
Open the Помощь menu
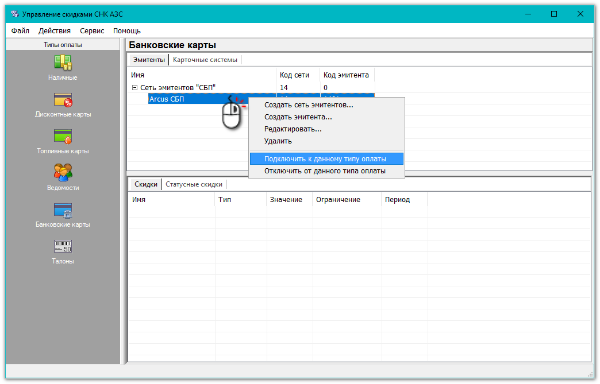point(127,31)
